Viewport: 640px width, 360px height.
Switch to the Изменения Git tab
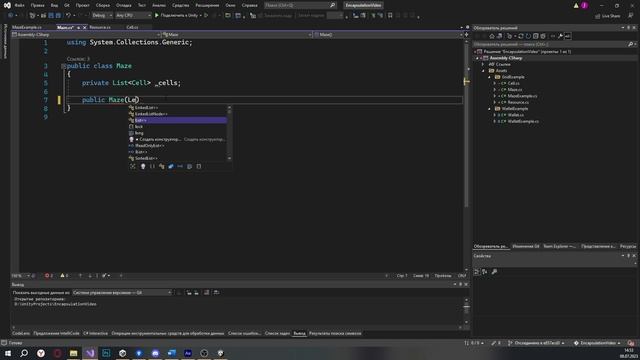pos(526,247)
